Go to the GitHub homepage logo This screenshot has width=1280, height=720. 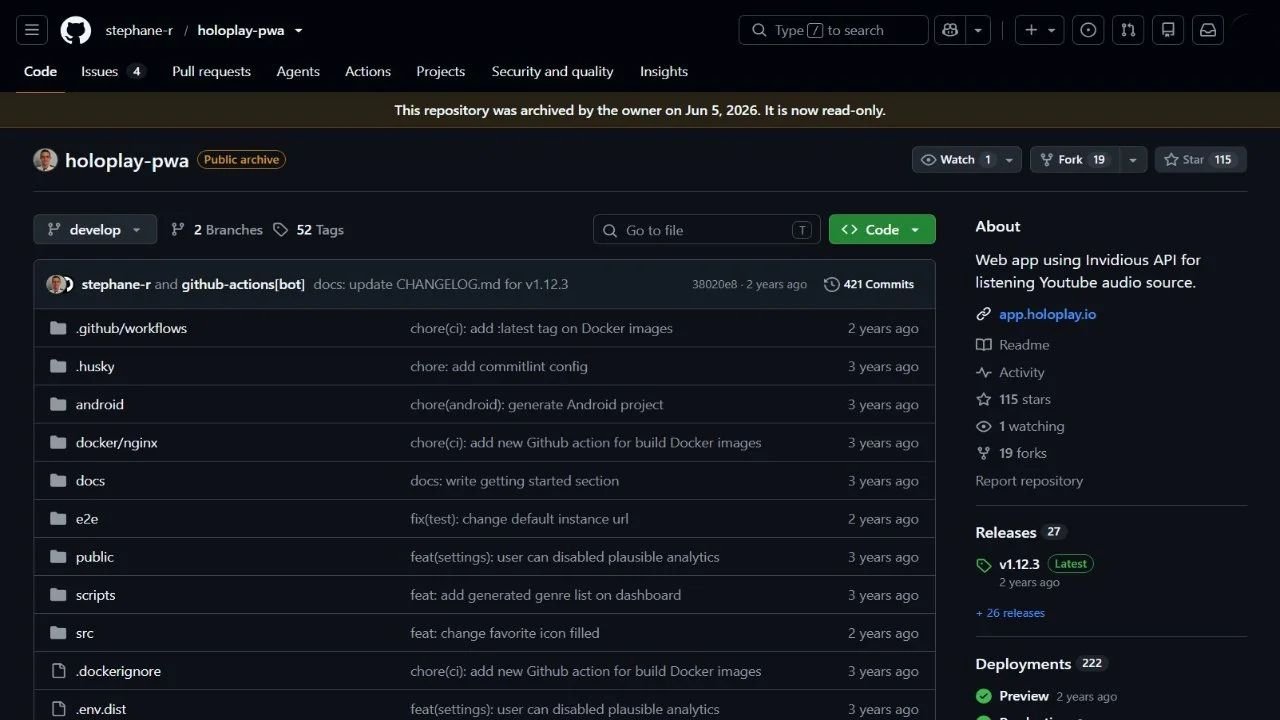click(76, 30)
